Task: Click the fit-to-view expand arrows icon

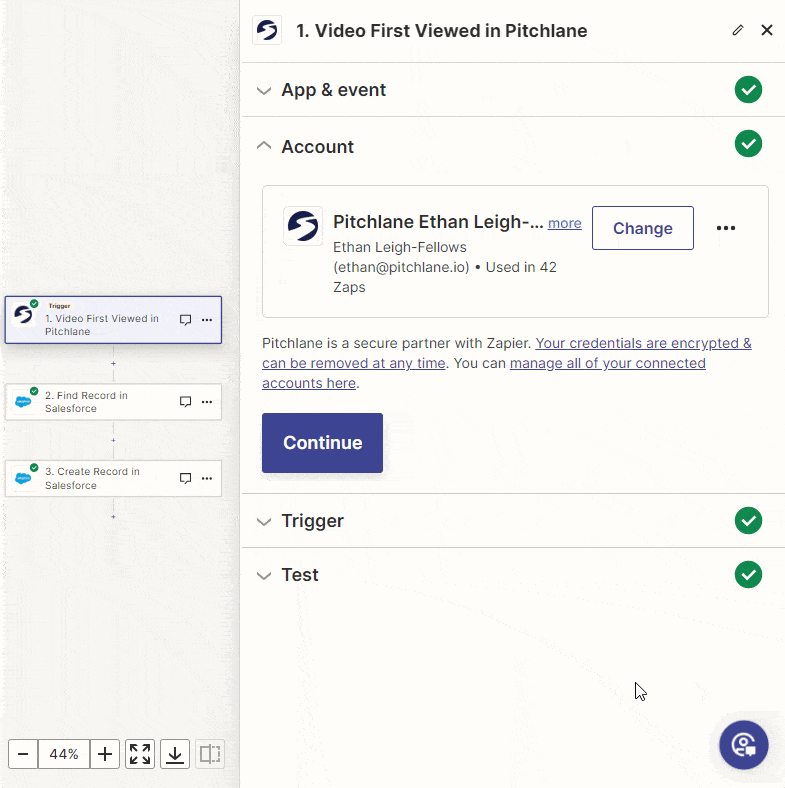Action: click(140, 754)
